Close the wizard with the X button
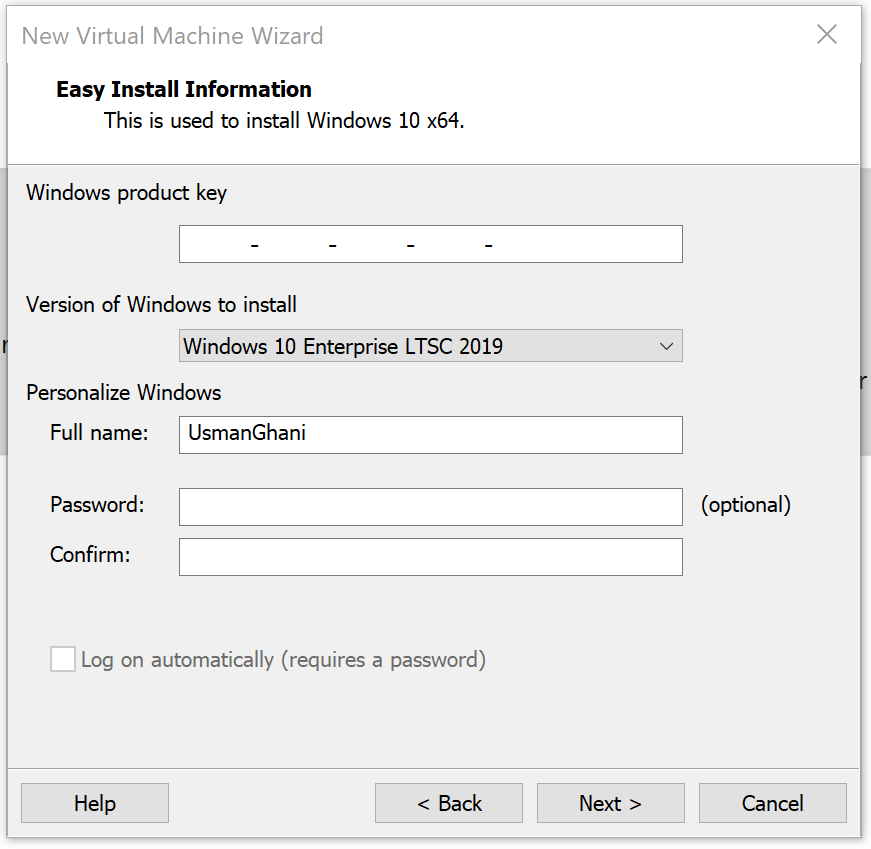The image size is (871, 849). [827, 34]
